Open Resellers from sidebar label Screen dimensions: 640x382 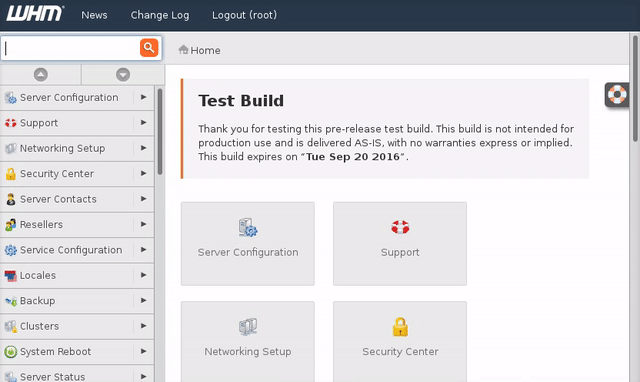click(x=41, y=224)
